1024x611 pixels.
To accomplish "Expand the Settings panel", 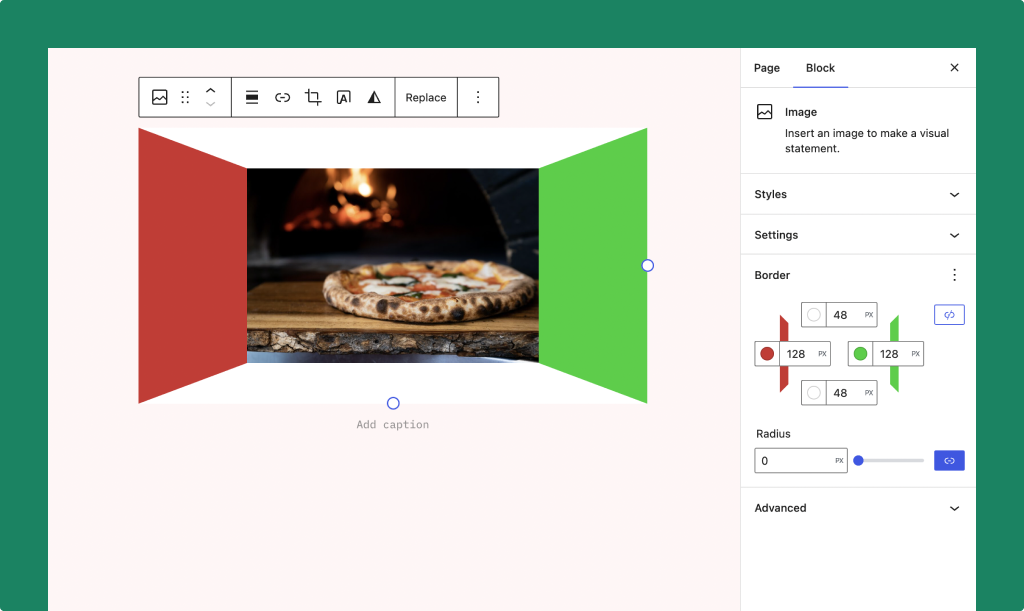I will coord(857,235).
